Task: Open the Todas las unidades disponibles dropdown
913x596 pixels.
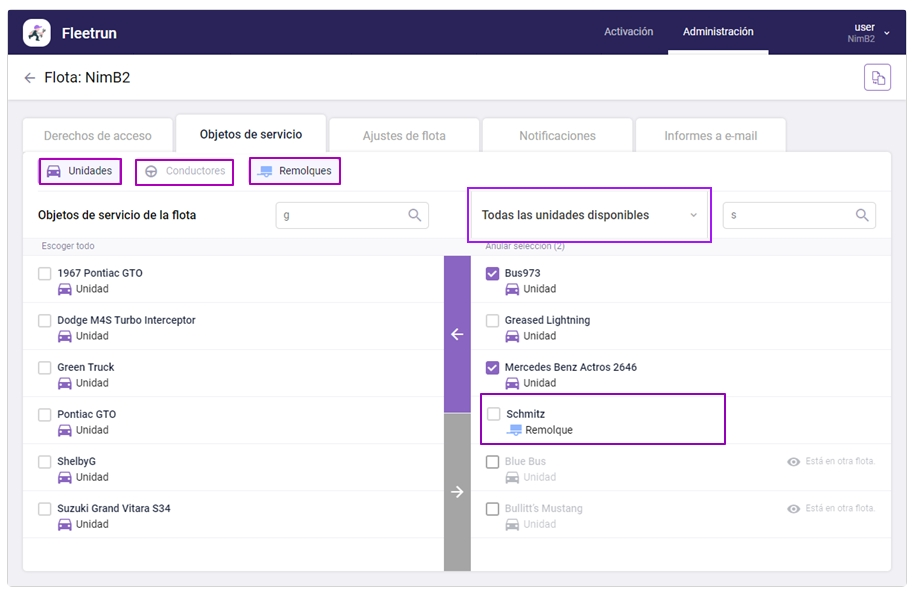Action: click(589, 215)
